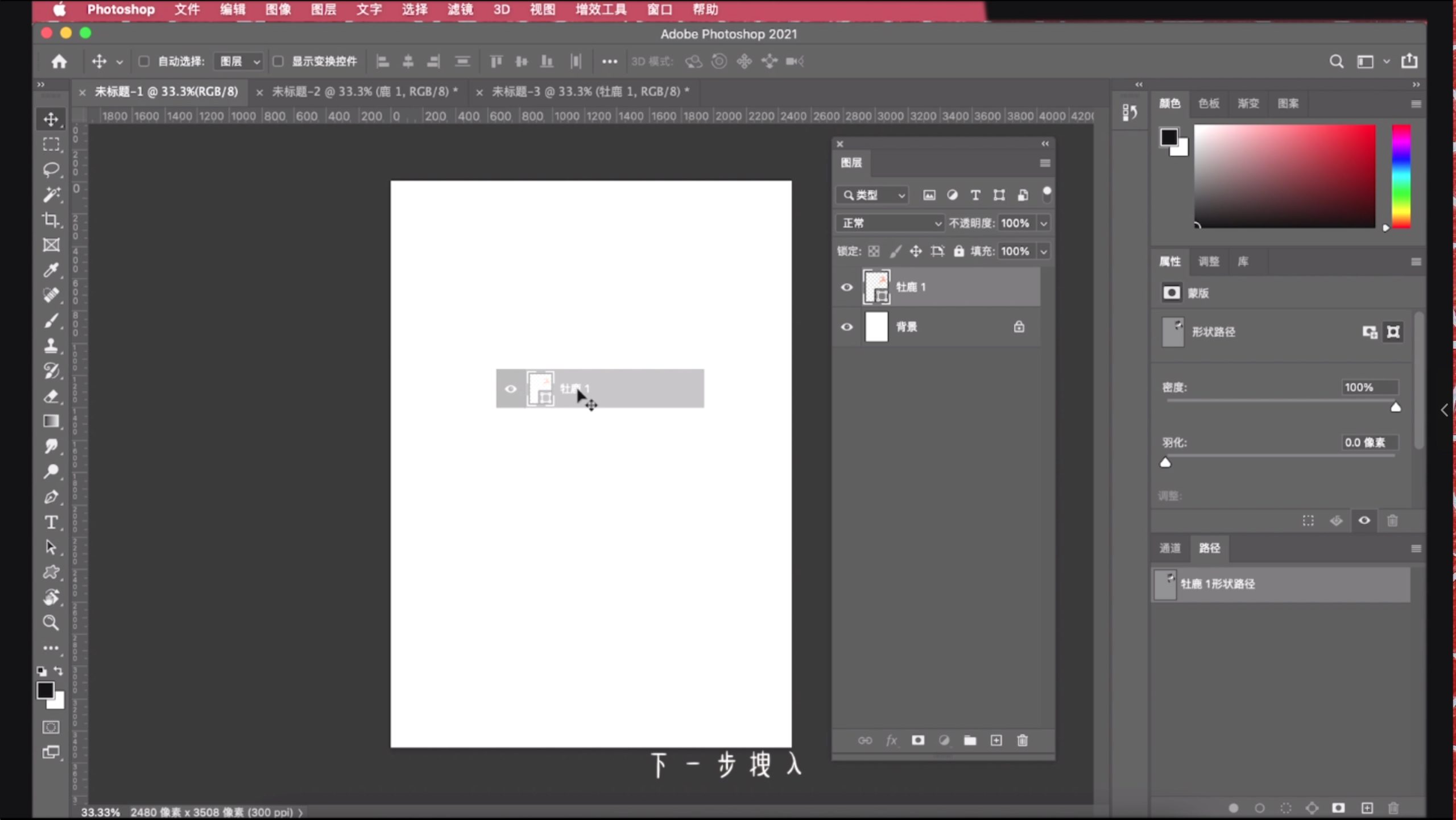Select the Move tool in toolbar

[51, 118]
